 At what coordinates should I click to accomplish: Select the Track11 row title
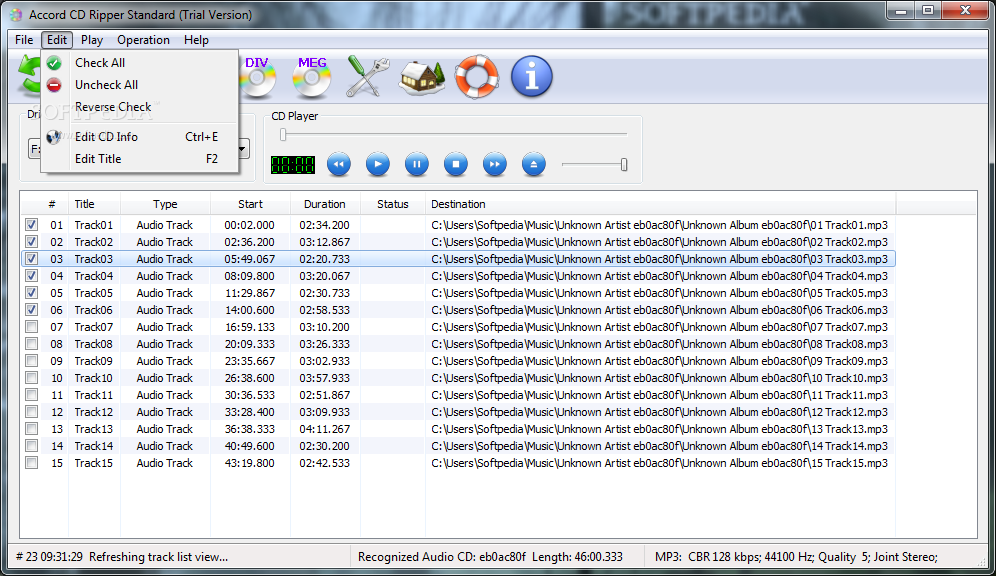(x=93, y=395)
